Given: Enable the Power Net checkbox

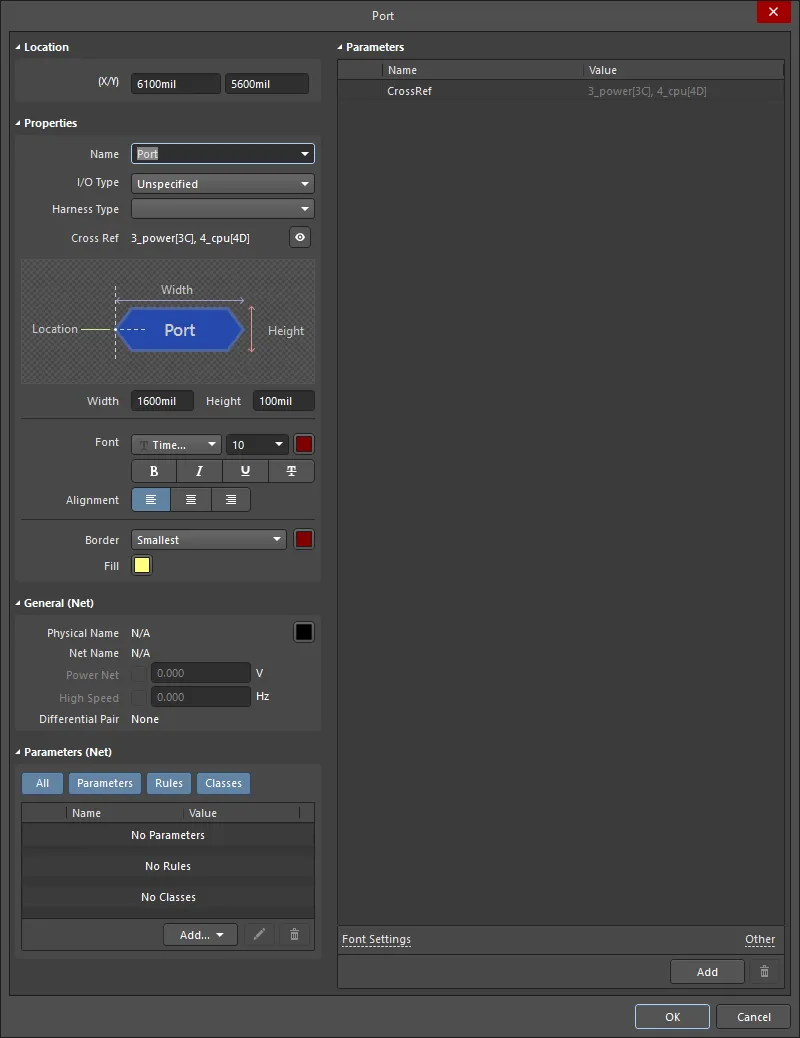Looking at the screenshot, I should pyautogui.click(x=138, y=674).
